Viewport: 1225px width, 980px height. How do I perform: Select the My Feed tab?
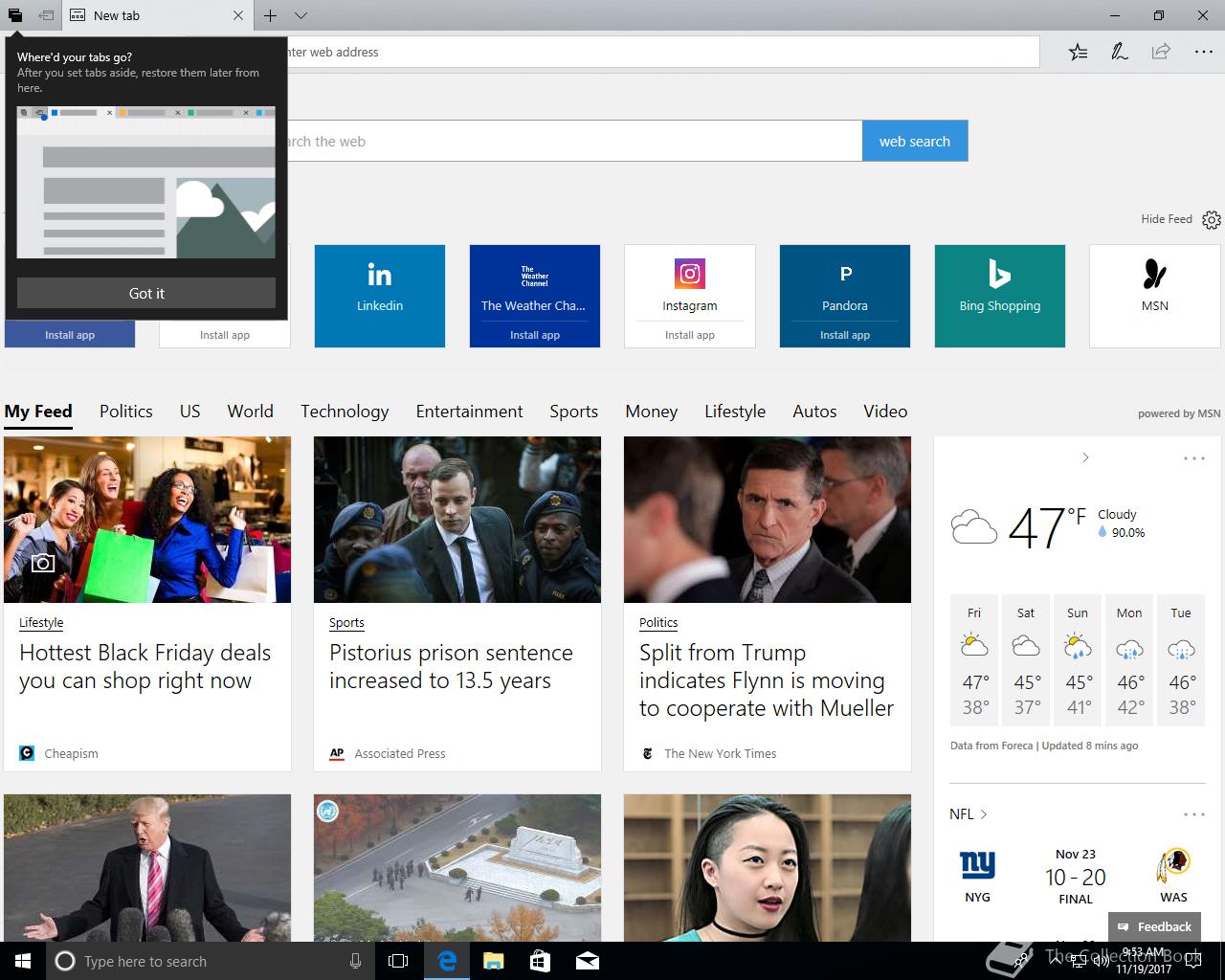(38, 412)
